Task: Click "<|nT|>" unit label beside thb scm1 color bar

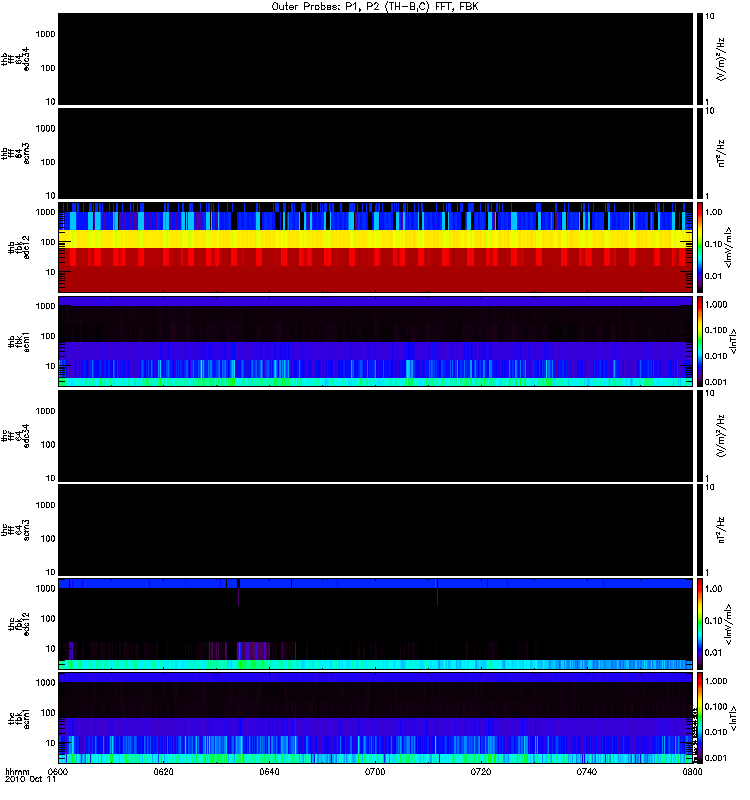Action: (733, 342)
